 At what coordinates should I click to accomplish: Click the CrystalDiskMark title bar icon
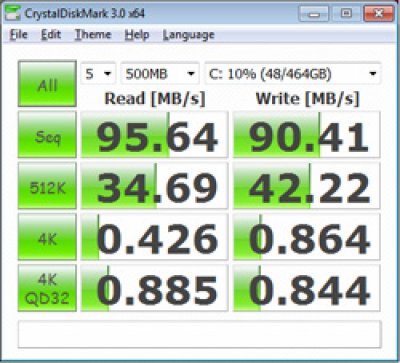[12, 14]
